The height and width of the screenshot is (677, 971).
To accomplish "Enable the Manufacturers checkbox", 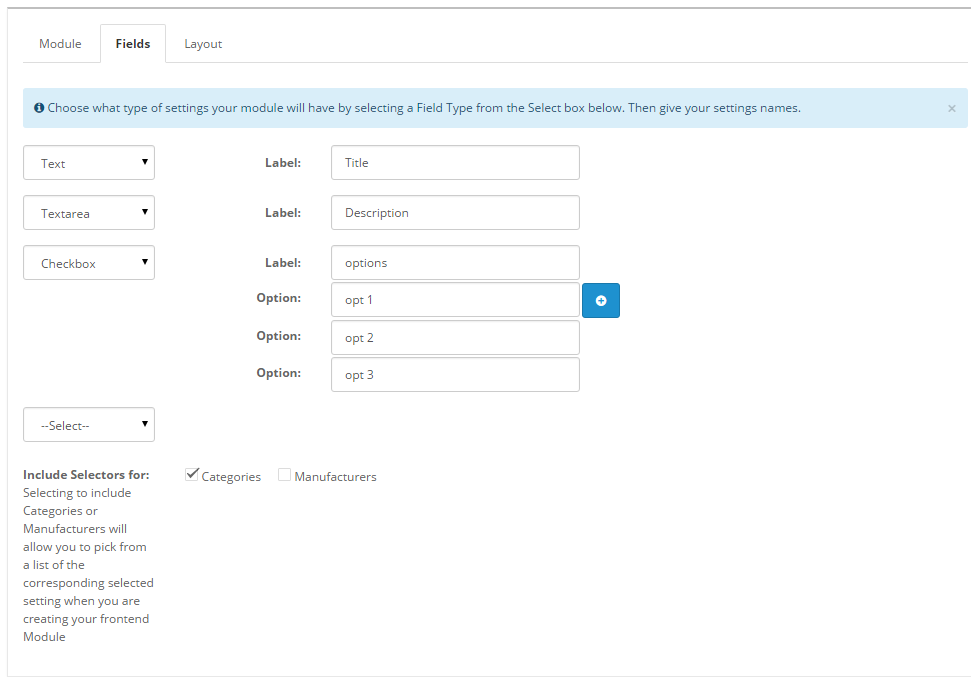I will click(285, 476).
